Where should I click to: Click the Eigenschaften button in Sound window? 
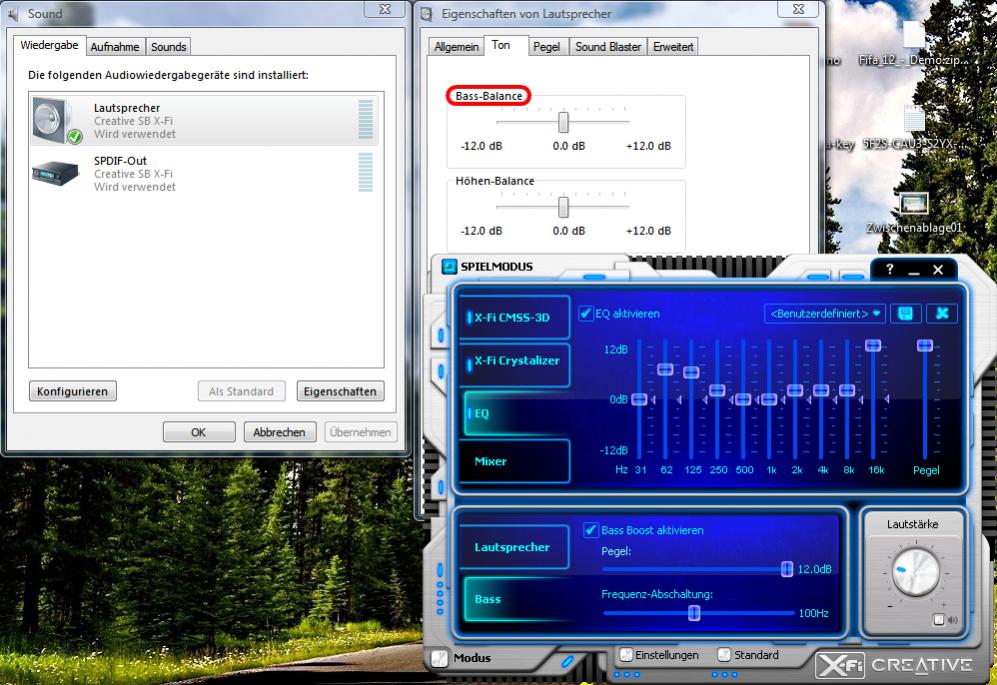click(340, 391)
